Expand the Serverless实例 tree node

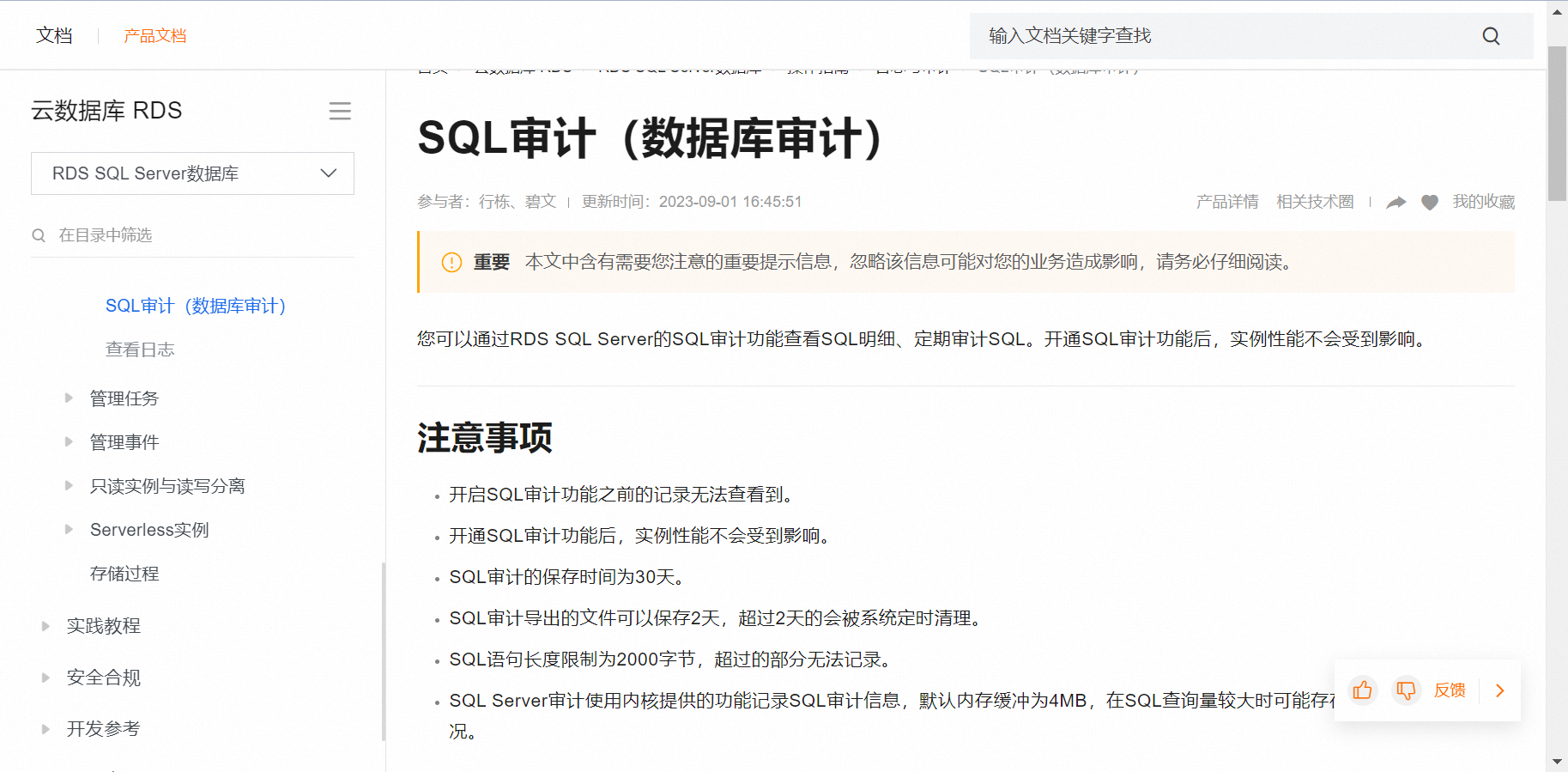click(69, 529)
